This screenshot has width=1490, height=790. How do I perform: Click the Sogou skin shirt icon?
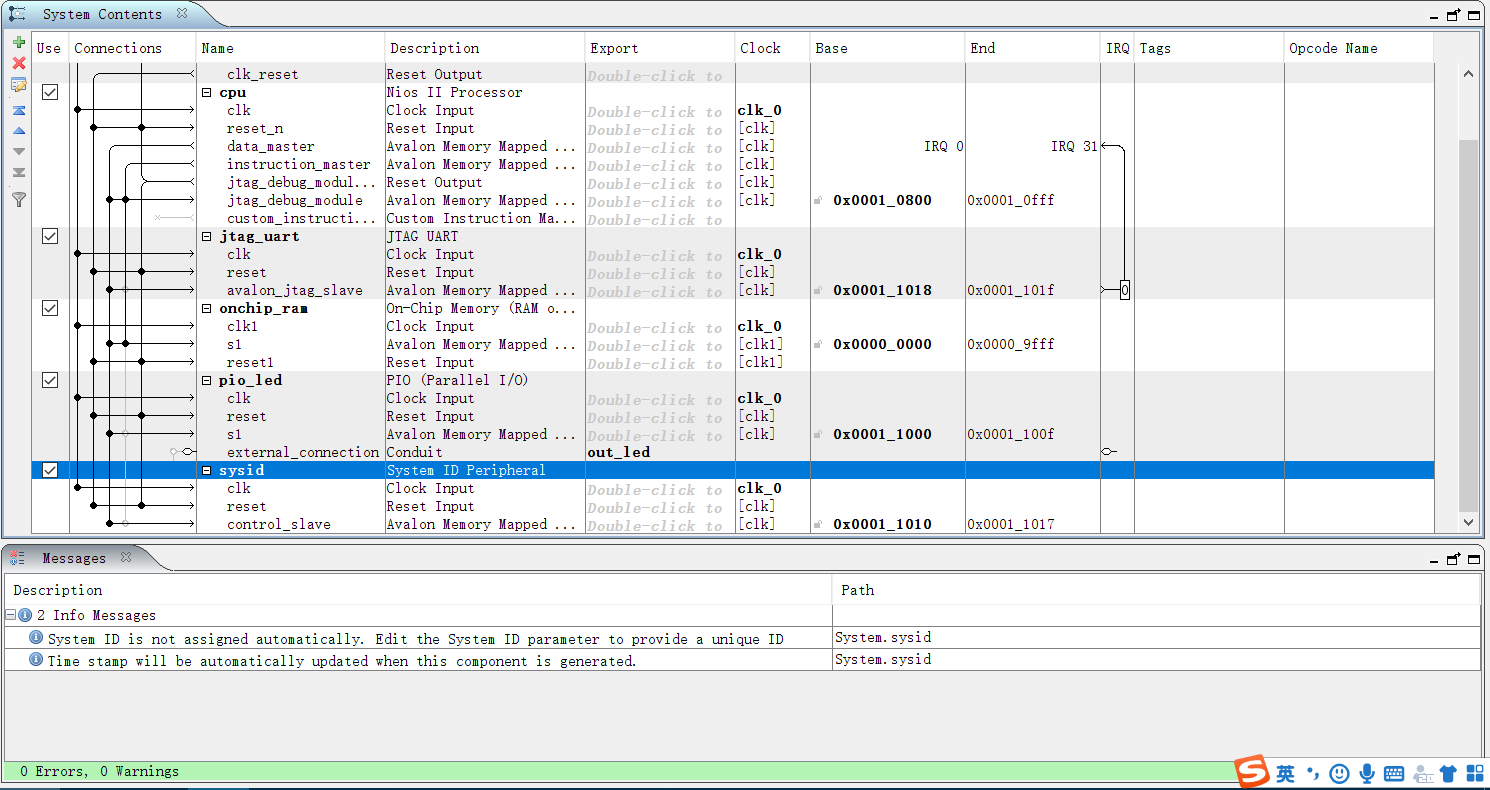[x=1448, y=773]
